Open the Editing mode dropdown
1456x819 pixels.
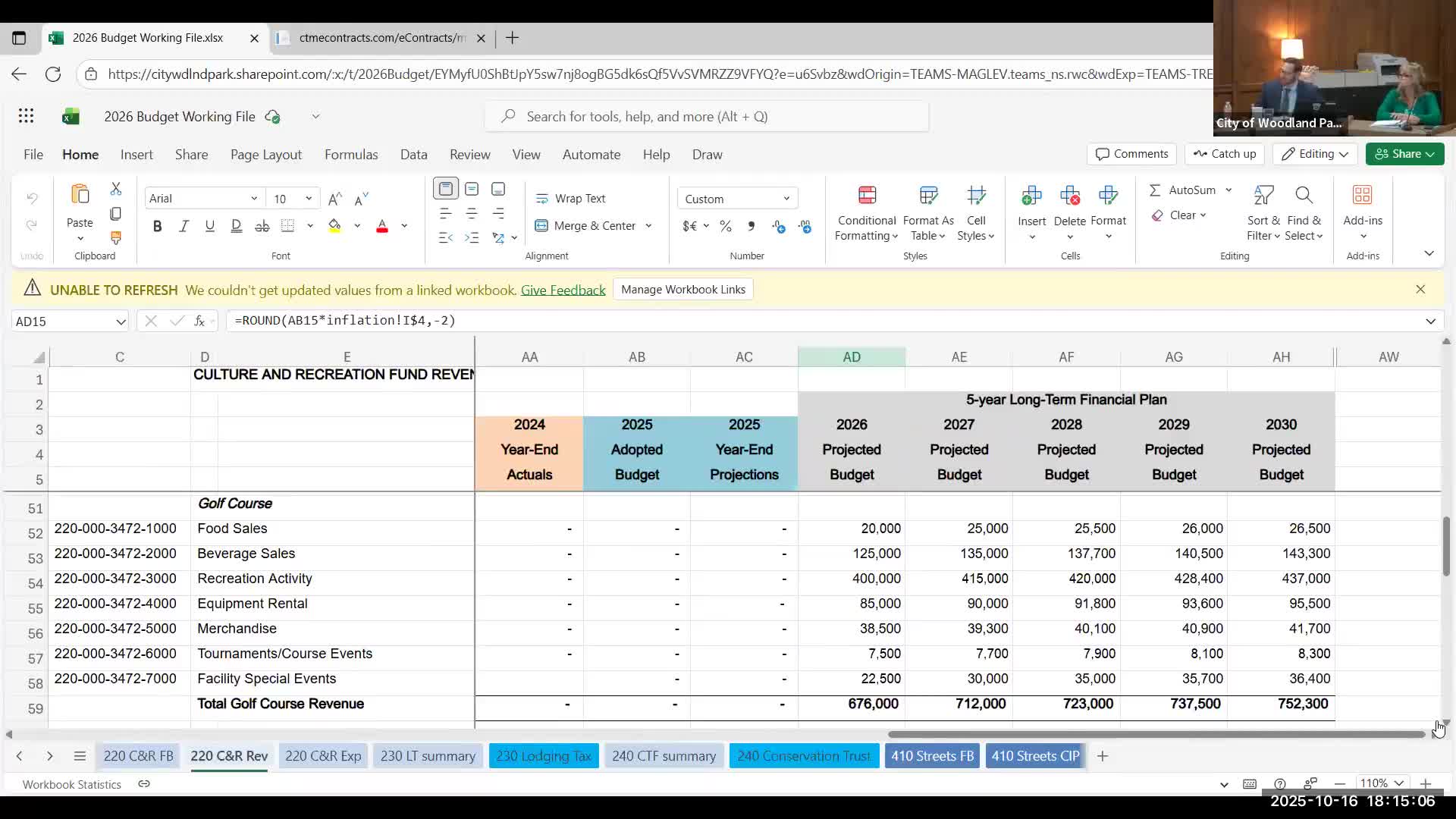point(1315,154)
